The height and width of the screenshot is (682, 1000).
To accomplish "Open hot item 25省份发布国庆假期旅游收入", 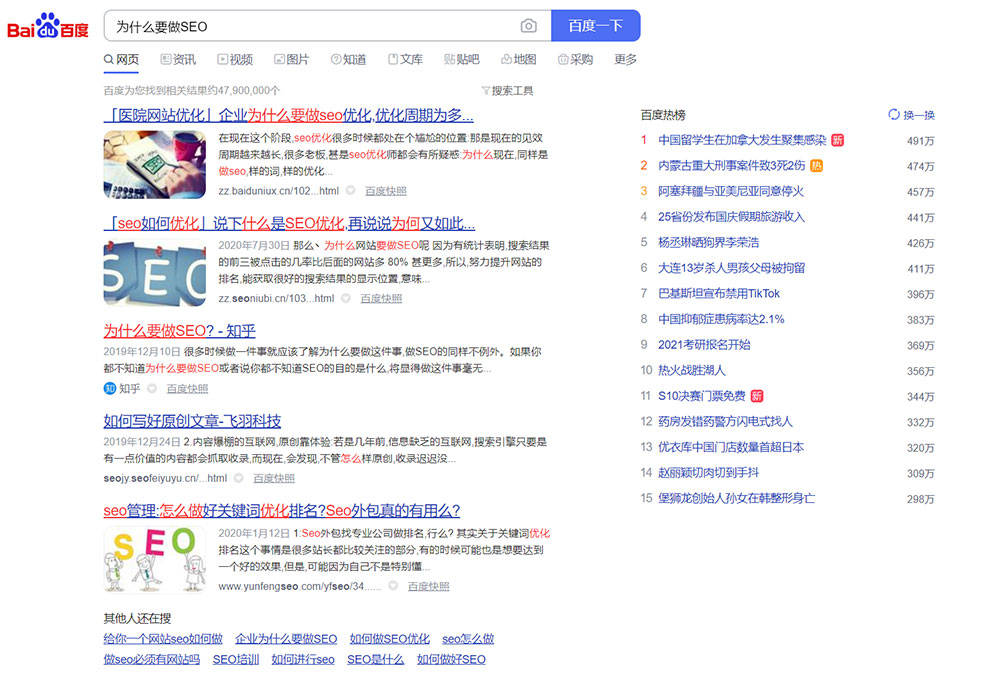I will coord(732,217).
